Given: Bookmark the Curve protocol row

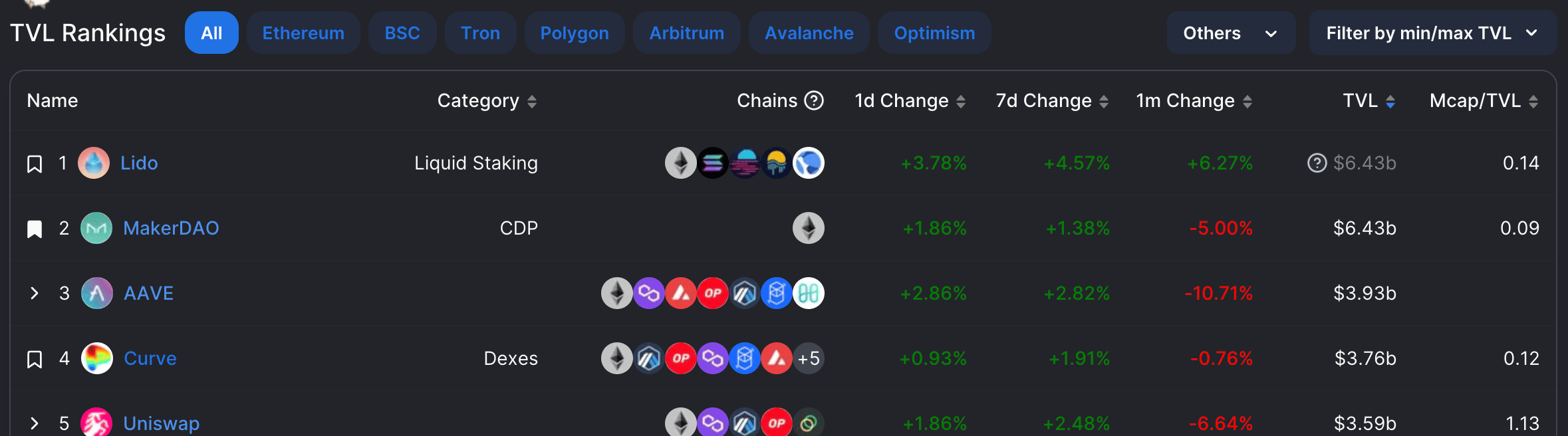Looking at the screenshot, I should (35, 359).
